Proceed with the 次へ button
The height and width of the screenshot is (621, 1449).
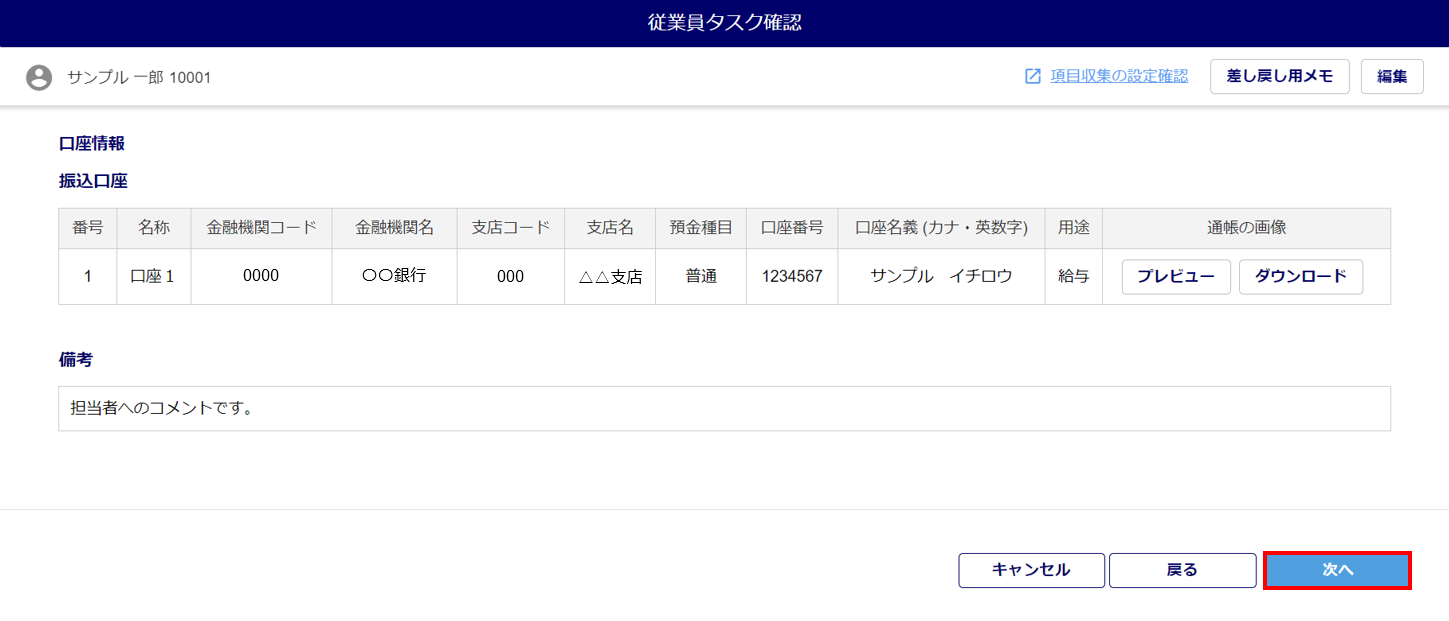tap(1337, 570)
